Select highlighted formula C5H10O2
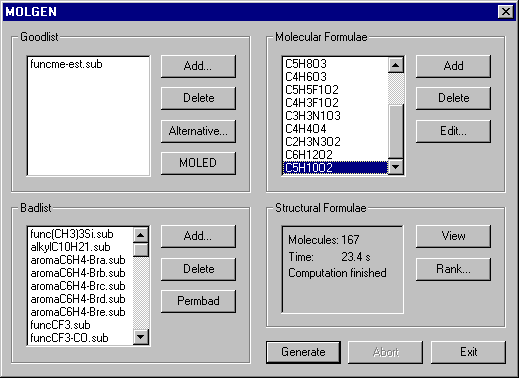519x378 pixels. 335,168
